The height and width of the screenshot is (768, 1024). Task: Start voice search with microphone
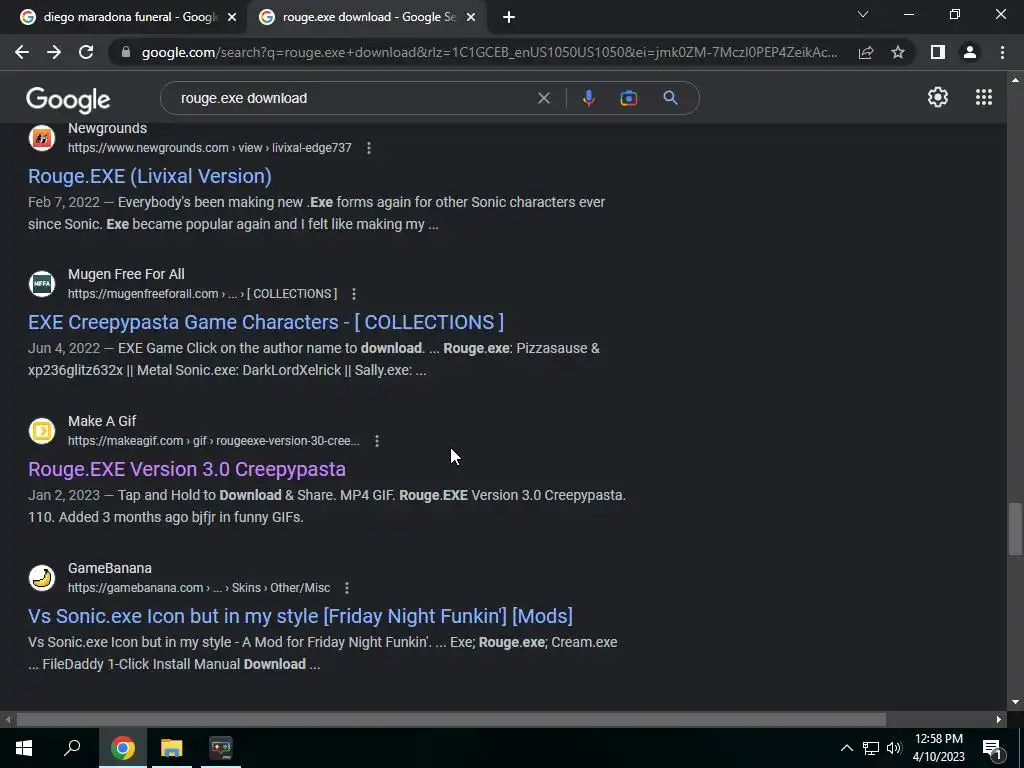pyautogui.click(x=588, y=98)
